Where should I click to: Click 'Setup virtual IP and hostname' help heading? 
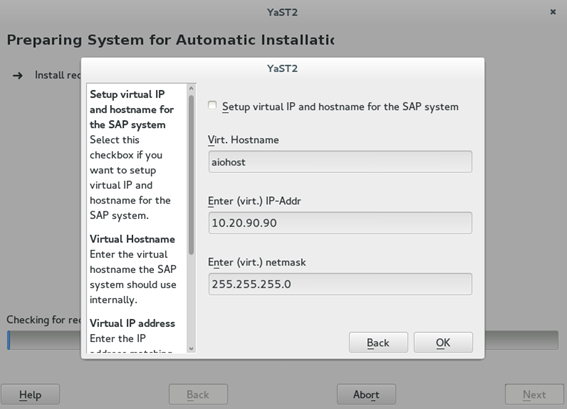click(132, 109)
